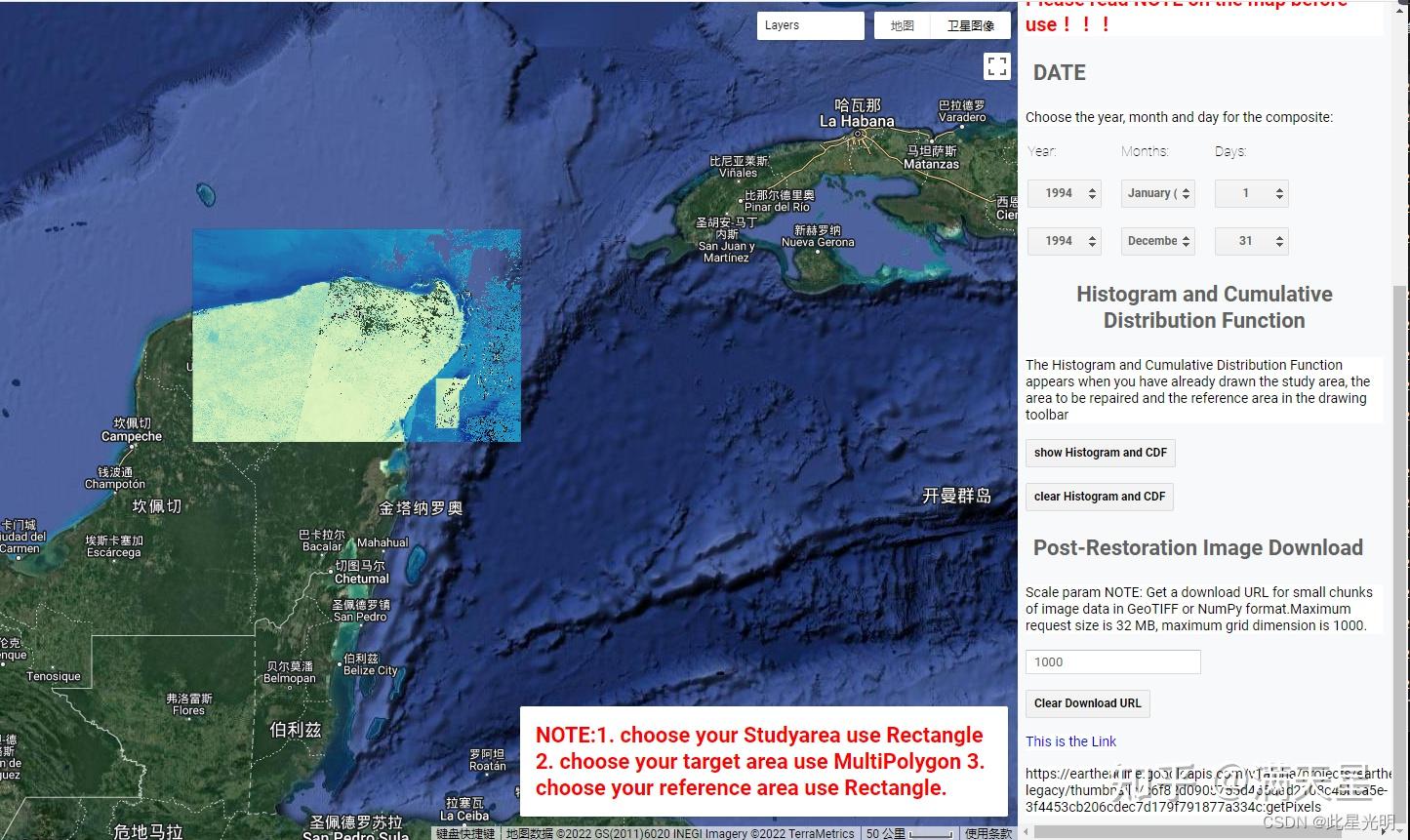Open This is the Link hyperlink
The image size is (1410, 840).
pyautogui.click(x=1070, y=740)
